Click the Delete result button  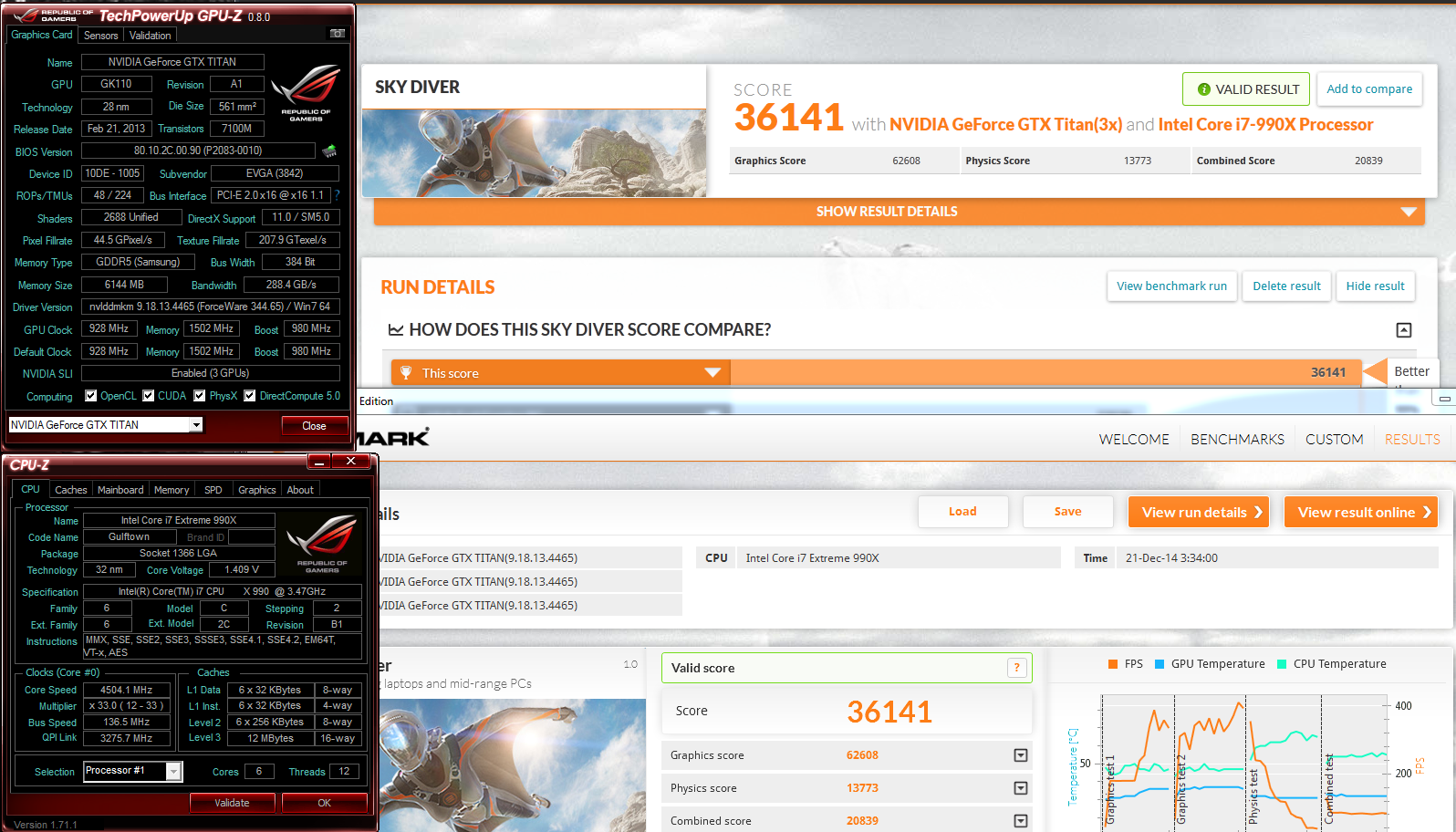[1286, 286]
